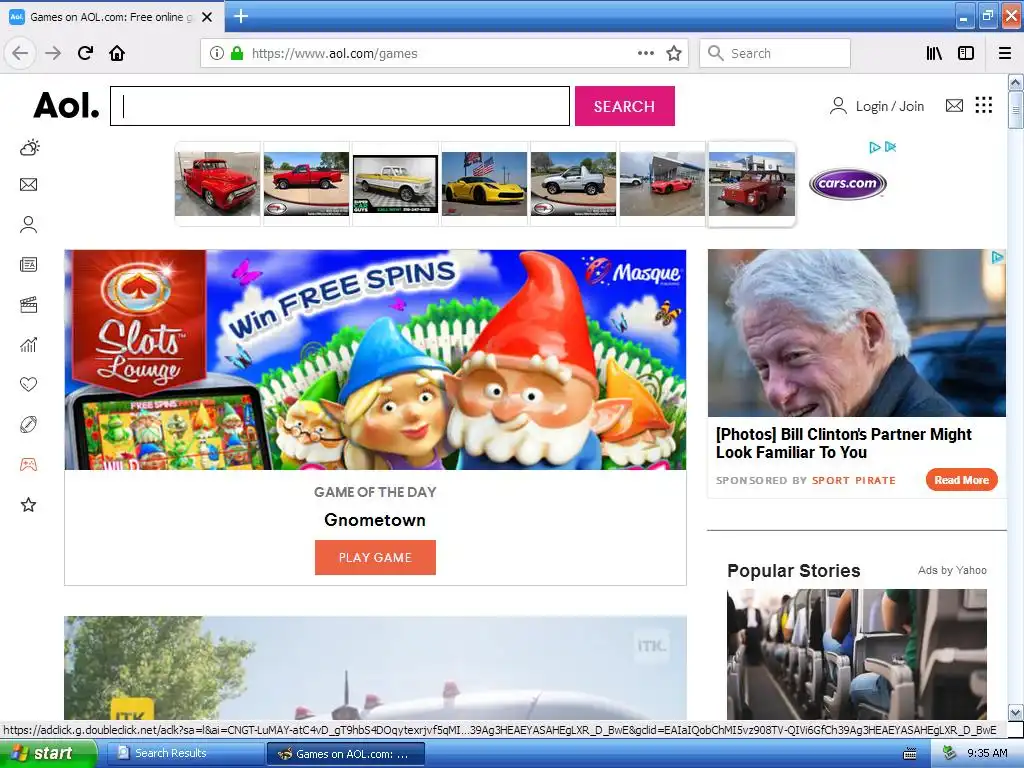Open the entertainment clapperboard icon in sidebar

point(29,305)
